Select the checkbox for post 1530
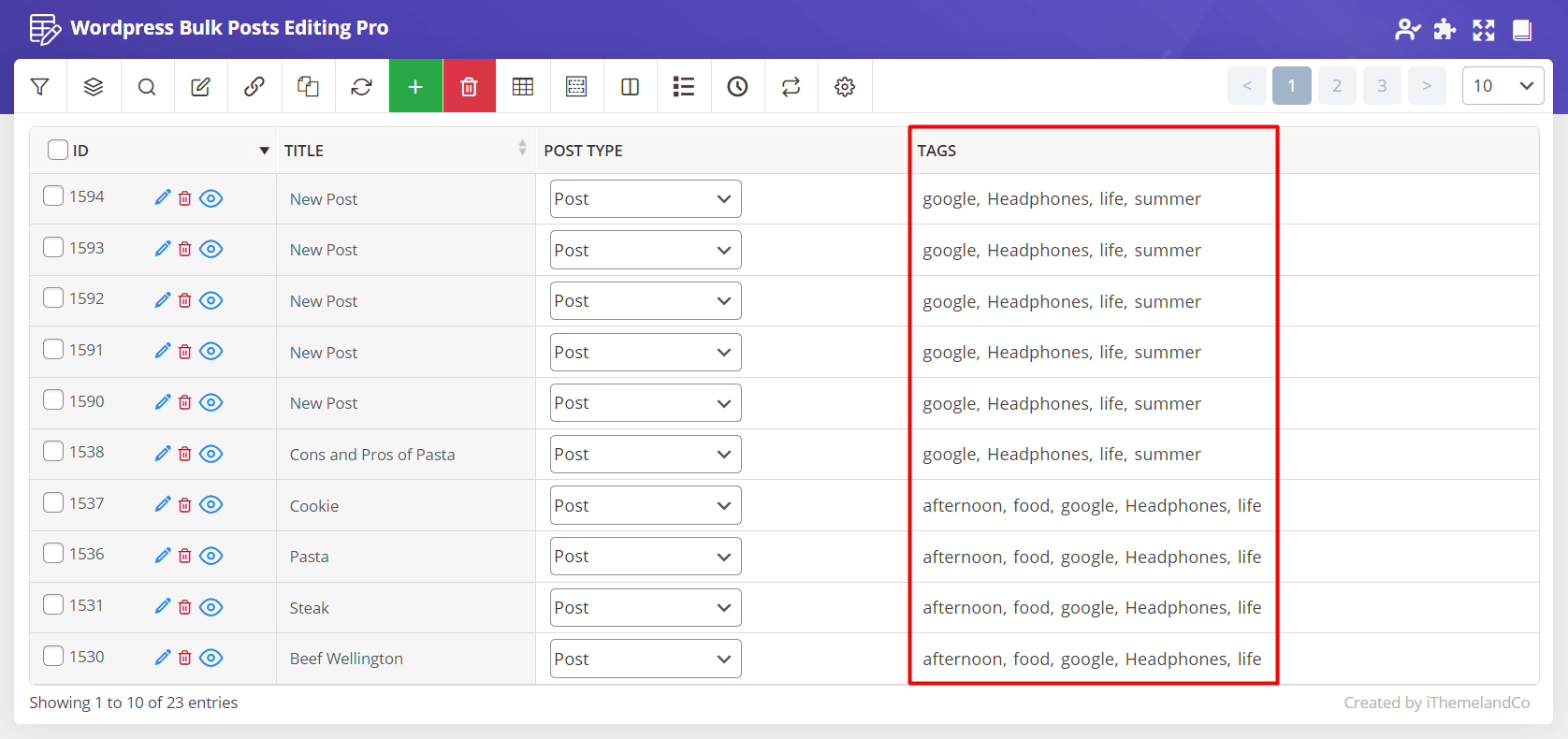 (53, 656)
